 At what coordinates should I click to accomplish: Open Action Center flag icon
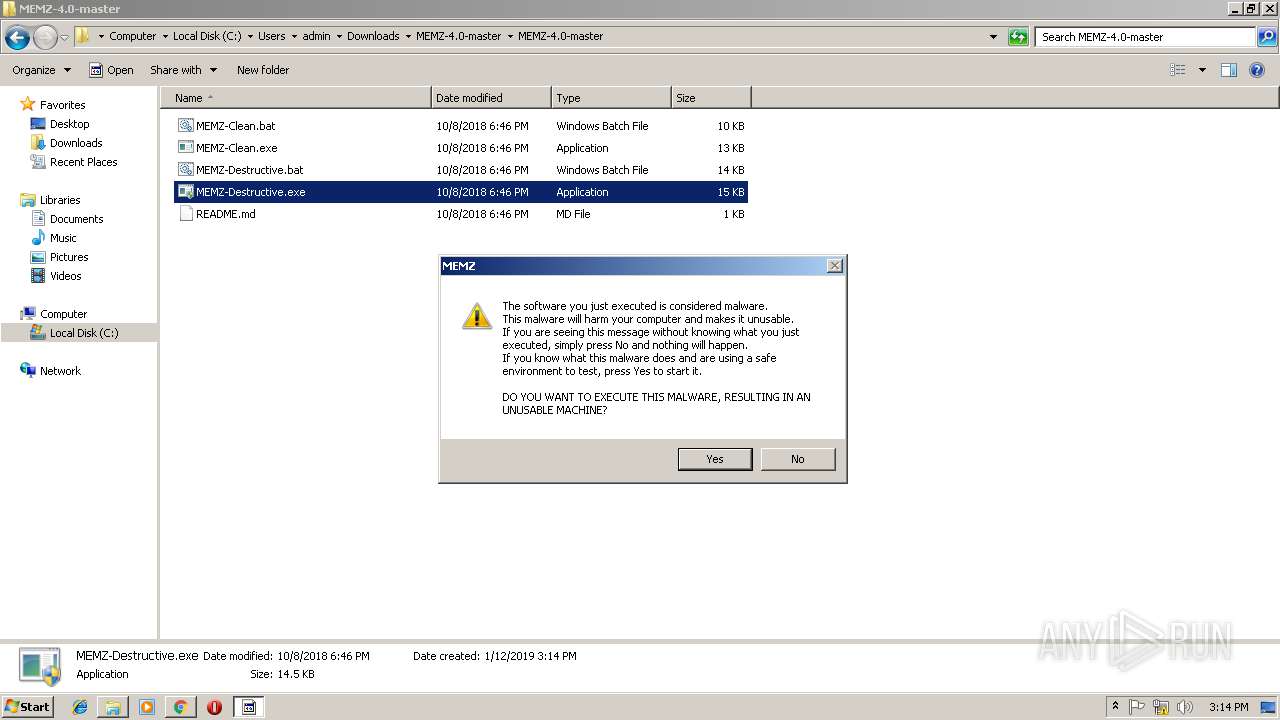(1138, 707)
